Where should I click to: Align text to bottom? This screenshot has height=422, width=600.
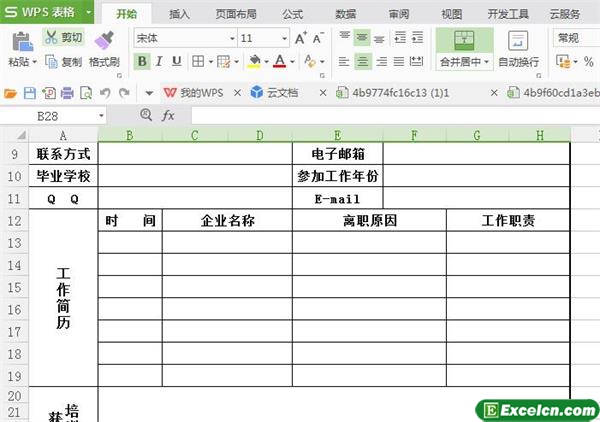click(379, 38)
